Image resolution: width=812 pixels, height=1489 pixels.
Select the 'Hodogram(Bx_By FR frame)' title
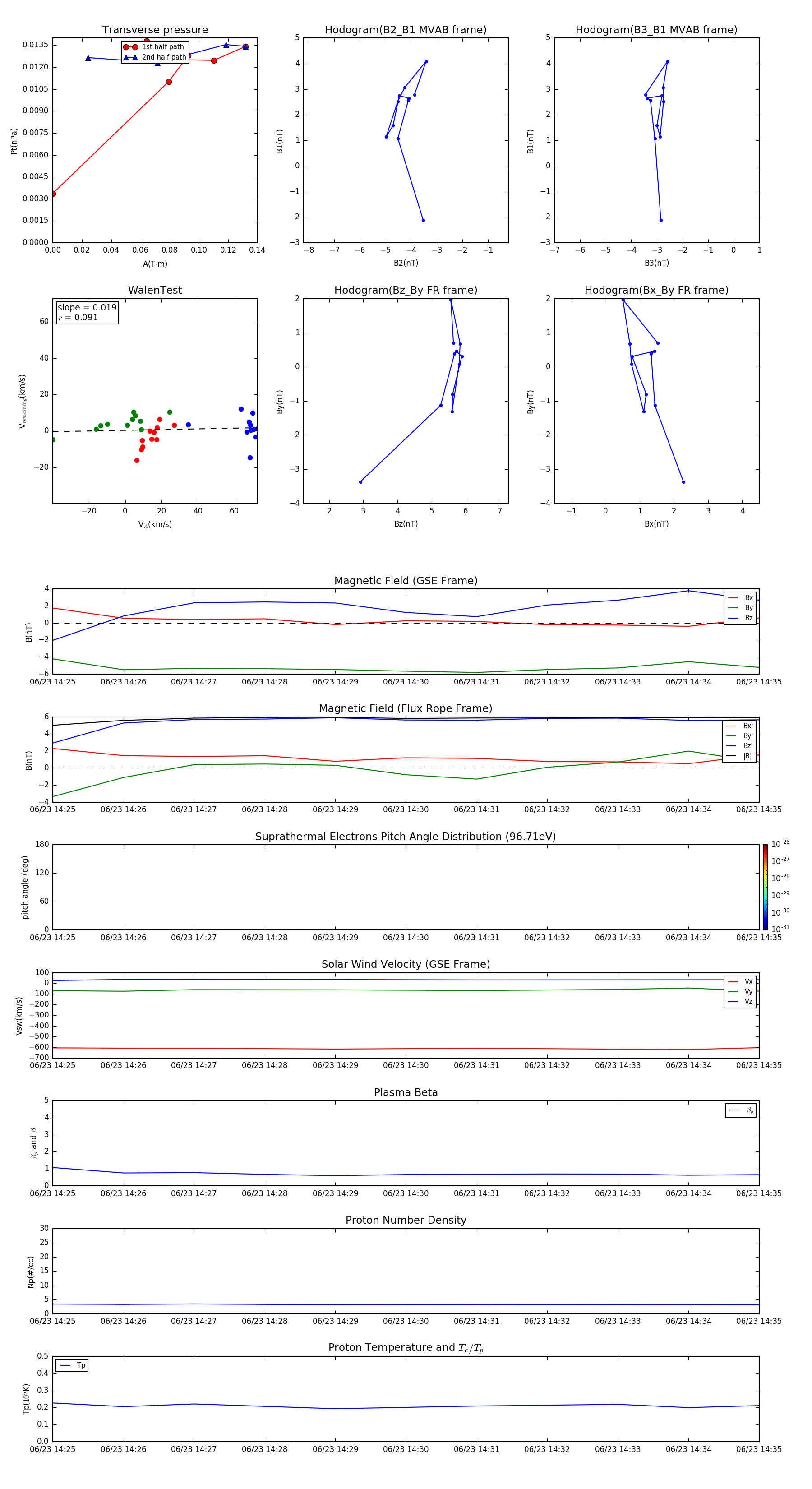tap(656, 290)
